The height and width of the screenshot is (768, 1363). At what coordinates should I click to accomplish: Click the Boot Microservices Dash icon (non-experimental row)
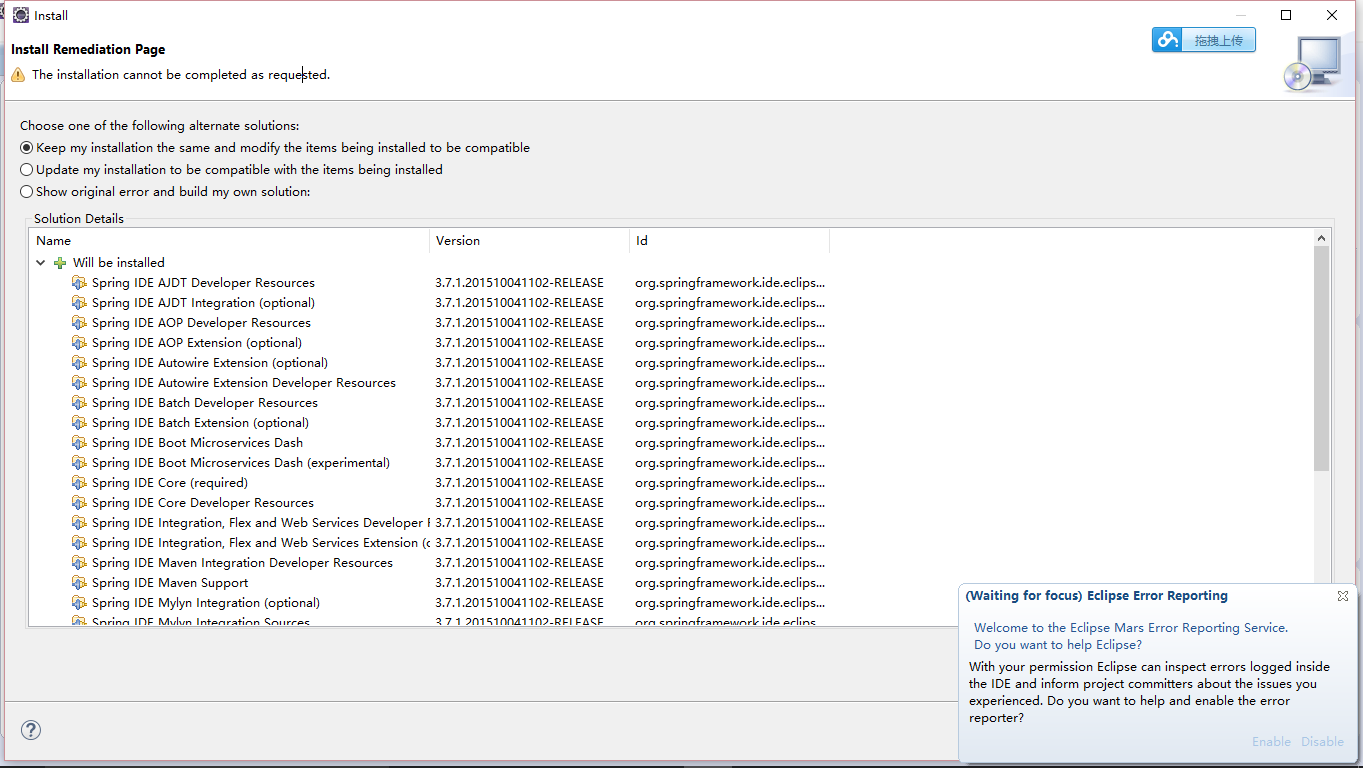tap(80, 443)
